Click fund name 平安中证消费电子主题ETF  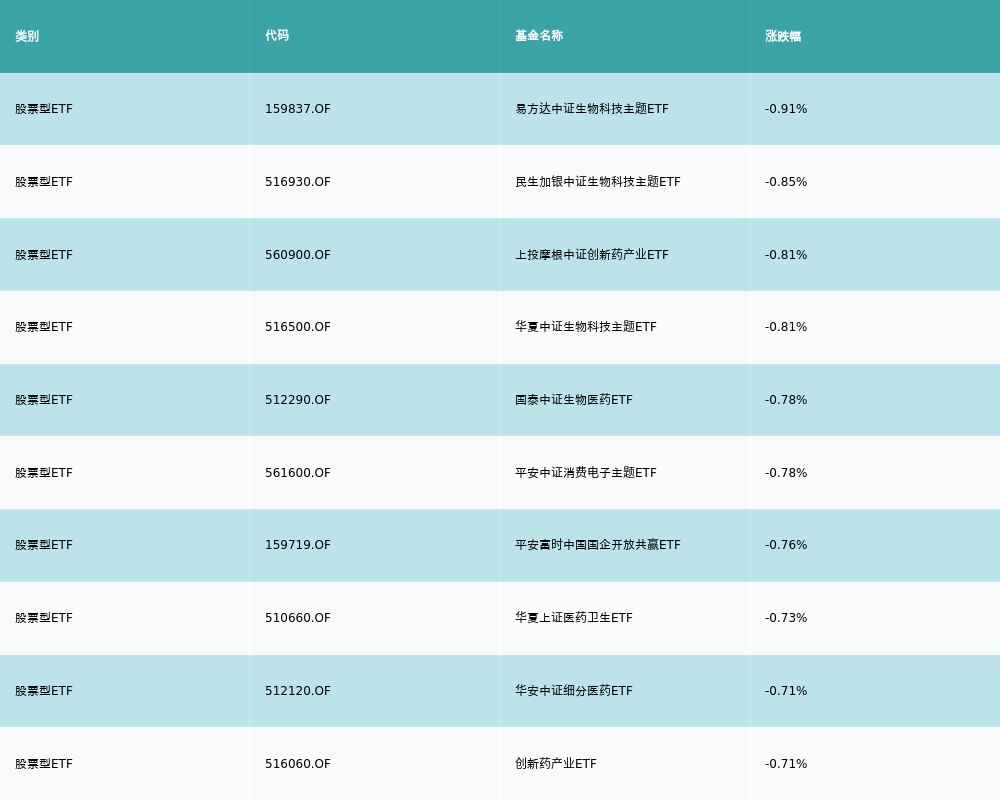tap(585, 473)
